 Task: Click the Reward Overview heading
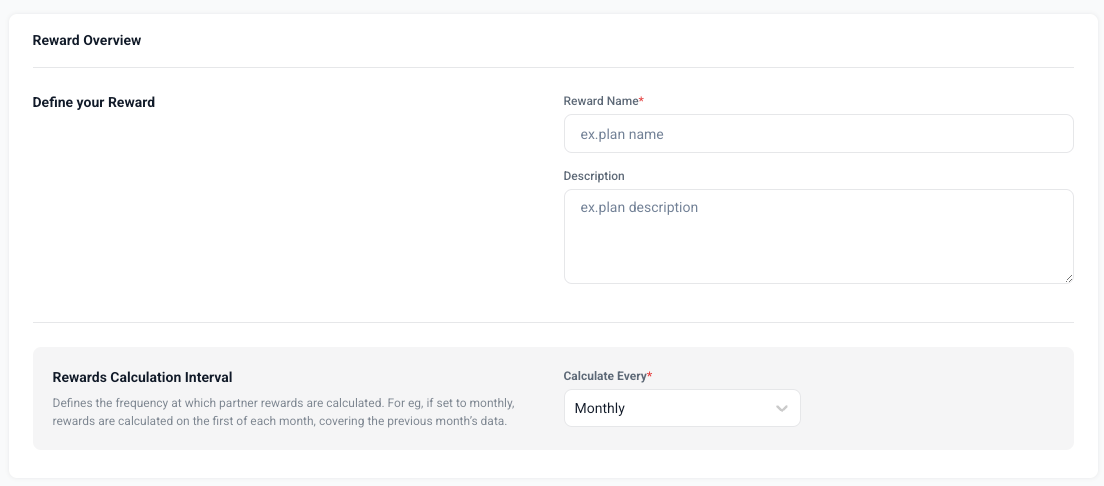(87, 40)
